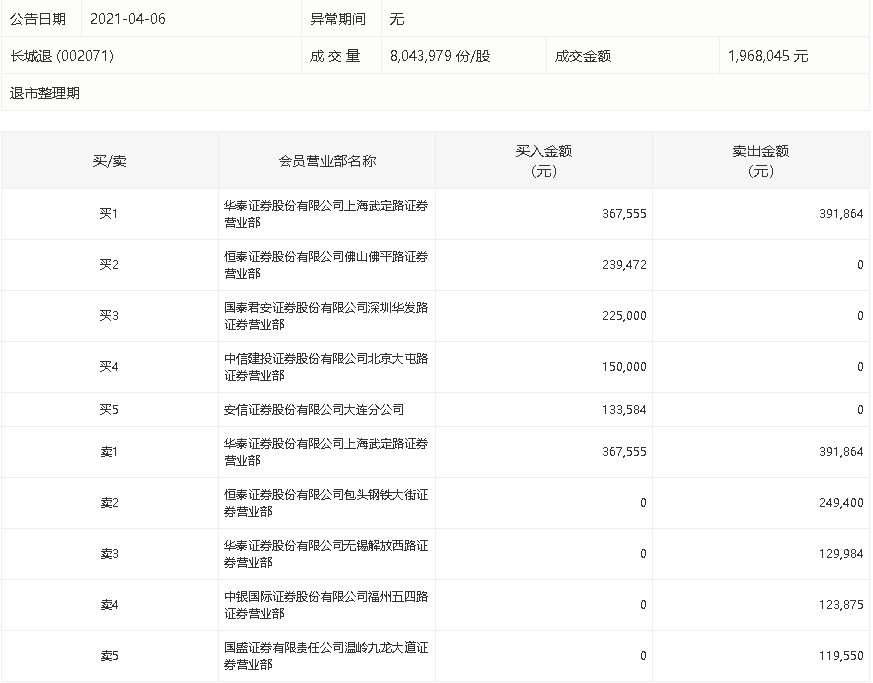Click 华泰证券无锡解放西路证券营业部 name
Screen dimensions: 873x683
click(x=326, y=554)
